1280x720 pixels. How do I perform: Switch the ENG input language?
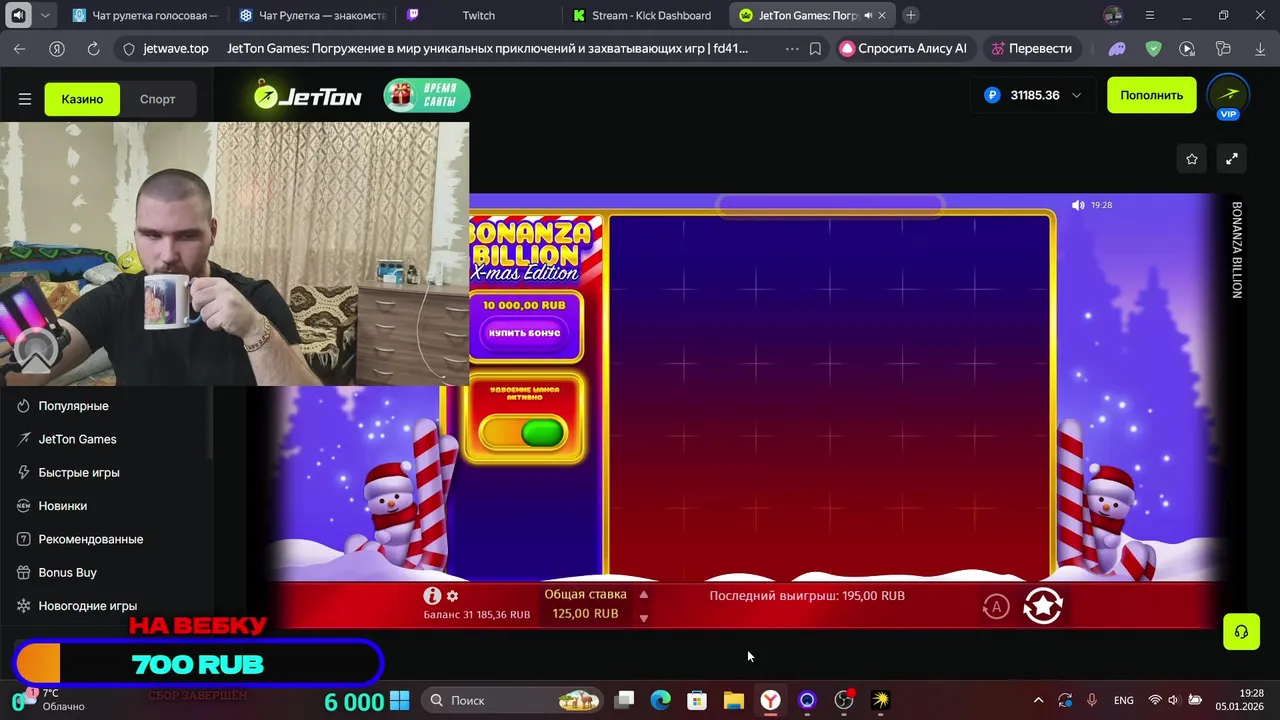pos(1124,700)
